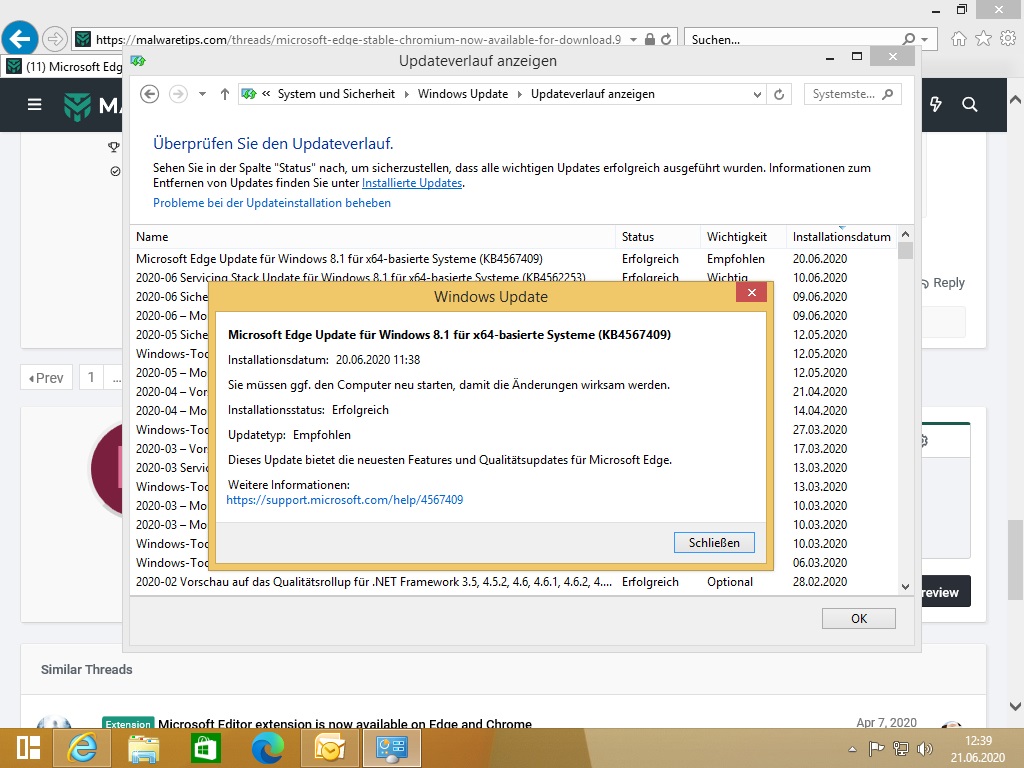This screenshot has height=768, width=1024.
Task: Open the IE settings gear icon
Action: point(1008,39)
